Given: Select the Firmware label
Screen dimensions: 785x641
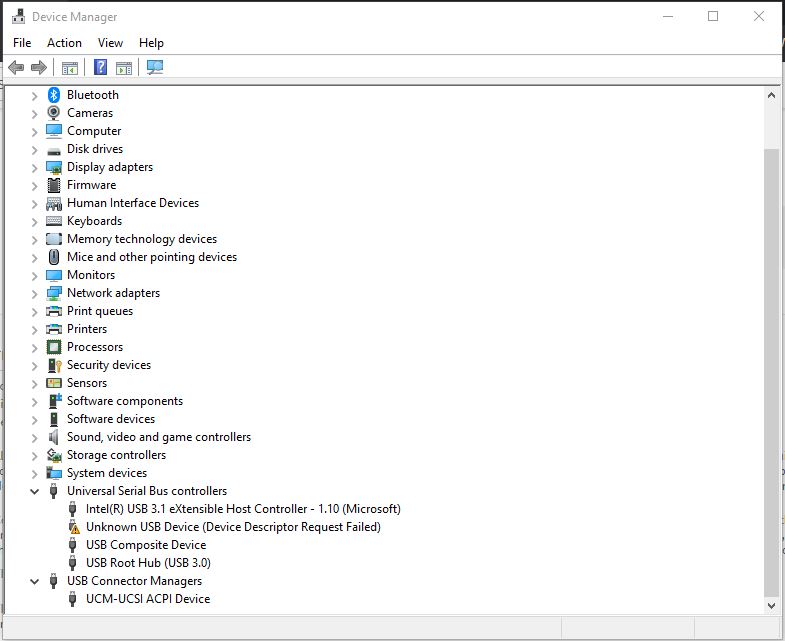Looking at the screenshot, I should point(91,185).
